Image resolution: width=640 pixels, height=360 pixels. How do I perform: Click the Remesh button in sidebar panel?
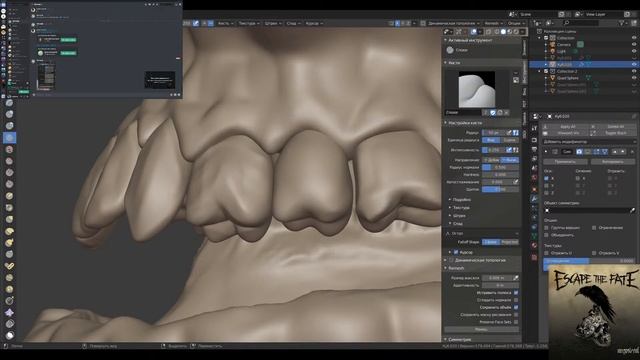tap(481, 329)
